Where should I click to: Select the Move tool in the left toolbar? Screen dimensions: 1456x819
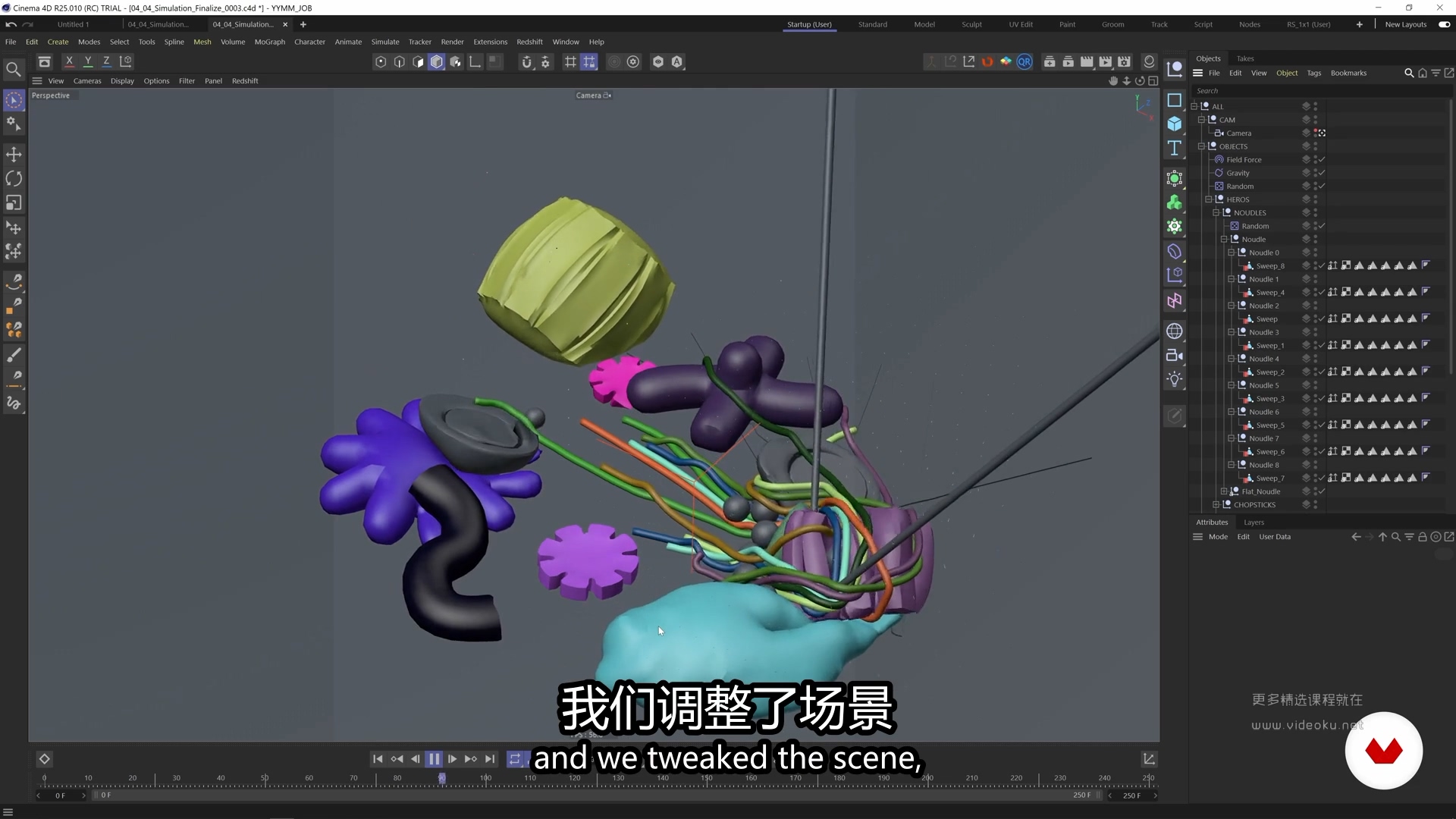(14, 154)
